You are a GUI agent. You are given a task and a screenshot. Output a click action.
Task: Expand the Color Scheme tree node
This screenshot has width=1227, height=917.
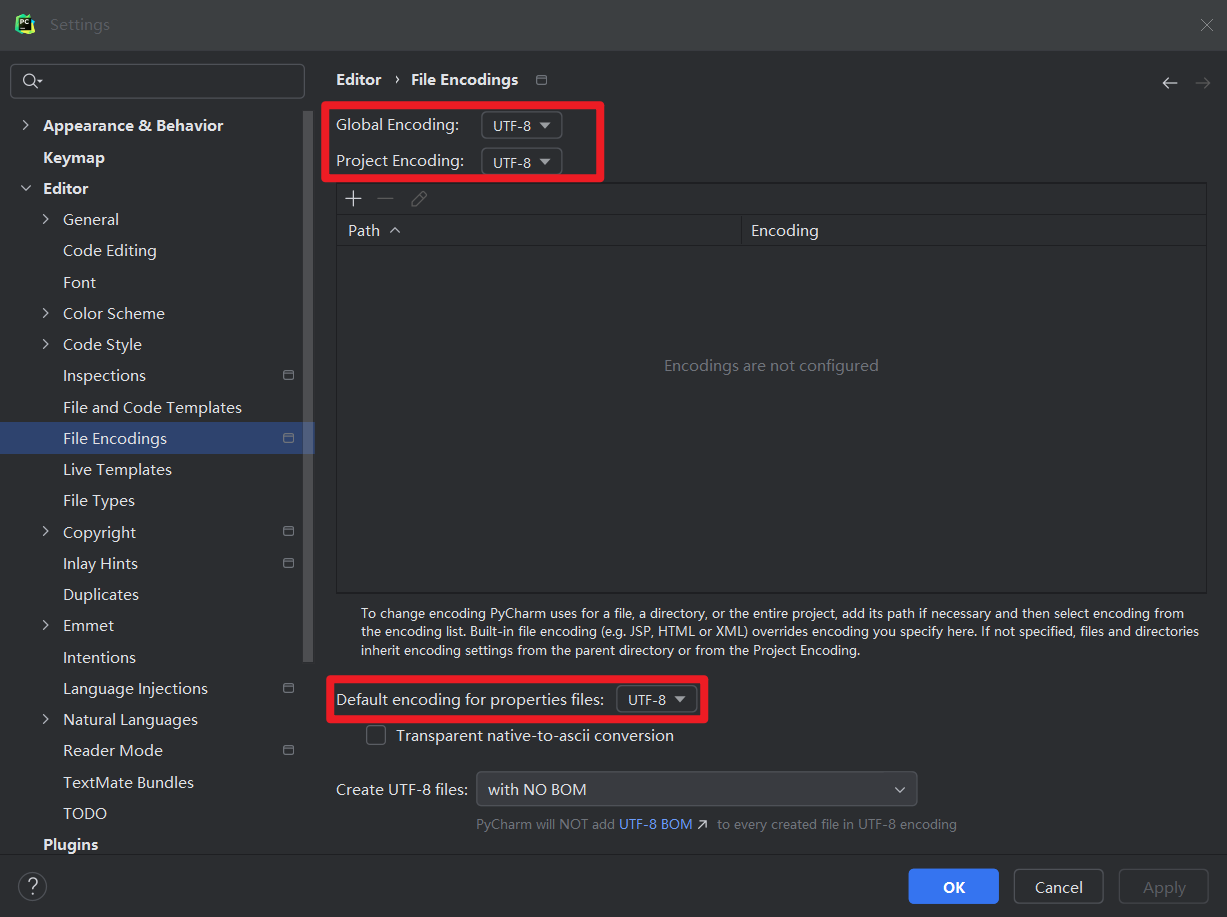pos(46,314)
